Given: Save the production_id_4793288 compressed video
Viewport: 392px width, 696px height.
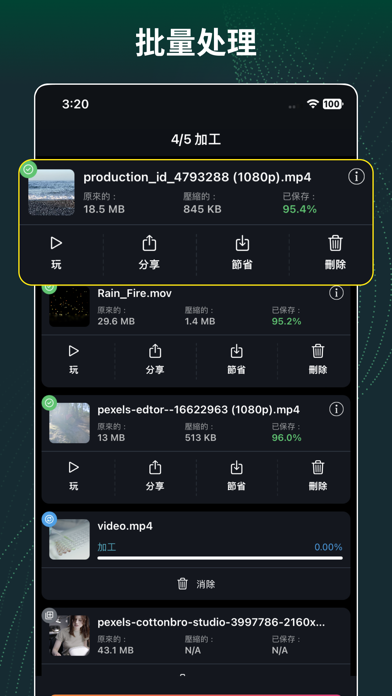Looking at the screenshot, I should 242,253.
